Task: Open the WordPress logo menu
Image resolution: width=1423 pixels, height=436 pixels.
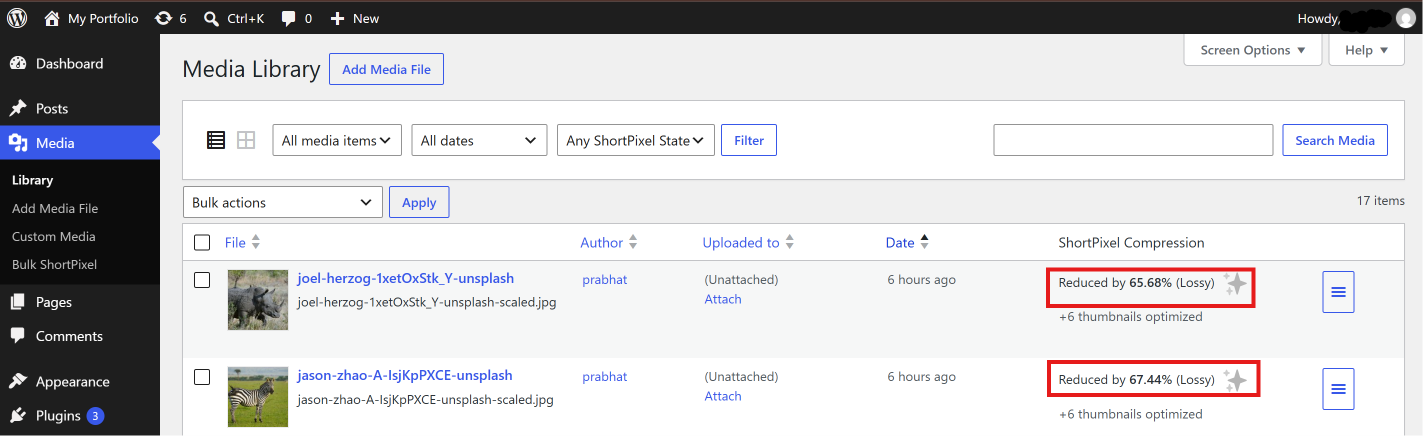Action: point(17,18)
